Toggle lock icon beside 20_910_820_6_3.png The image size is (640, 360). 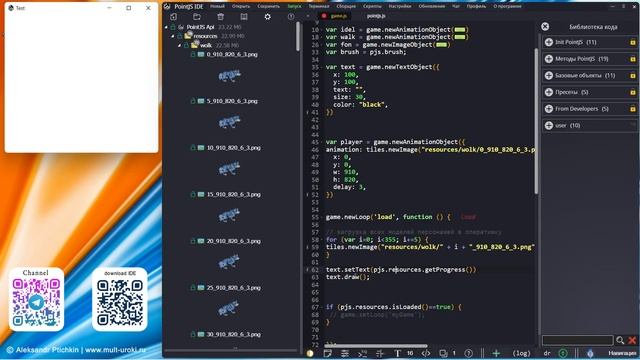pyautogui.click(x=193, y=241)
